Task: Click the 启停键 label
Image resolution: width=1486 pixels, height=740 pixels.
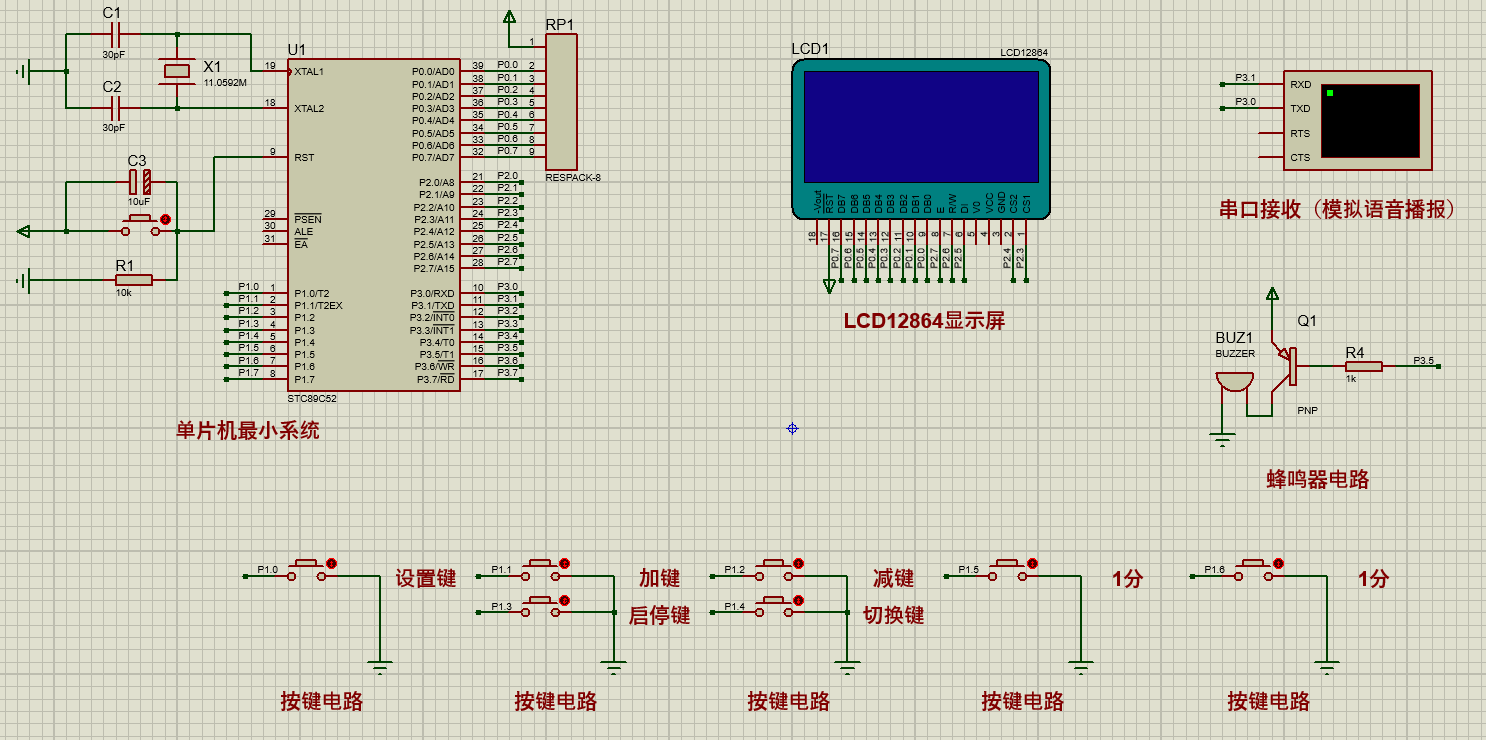Action: [x=659, y=615]
